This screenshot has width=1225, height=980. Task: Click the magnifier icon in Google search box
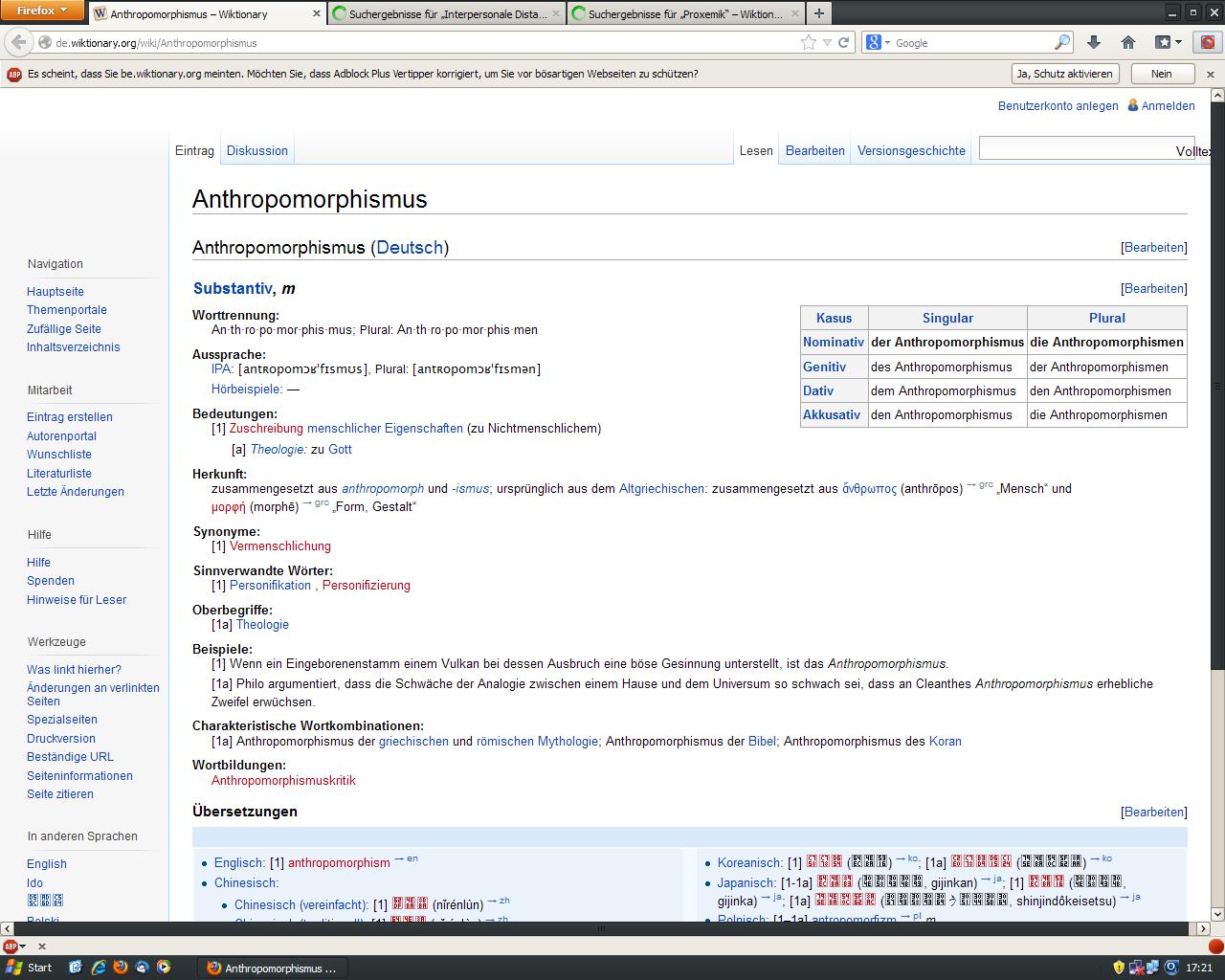[x=1061, y=42]
